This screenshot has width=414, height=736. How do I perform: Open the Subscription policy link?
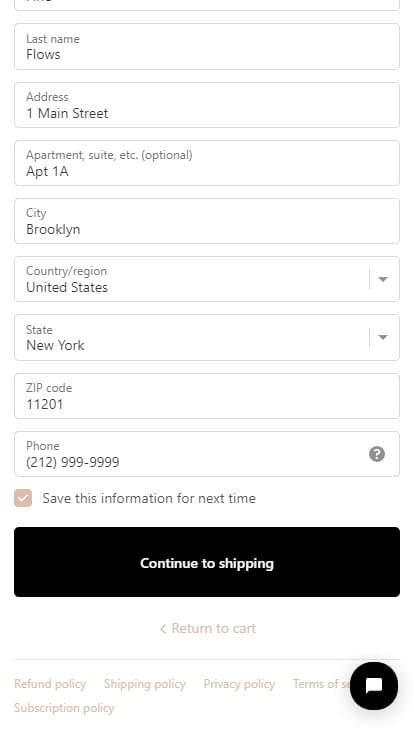click(x=64, y=708)
